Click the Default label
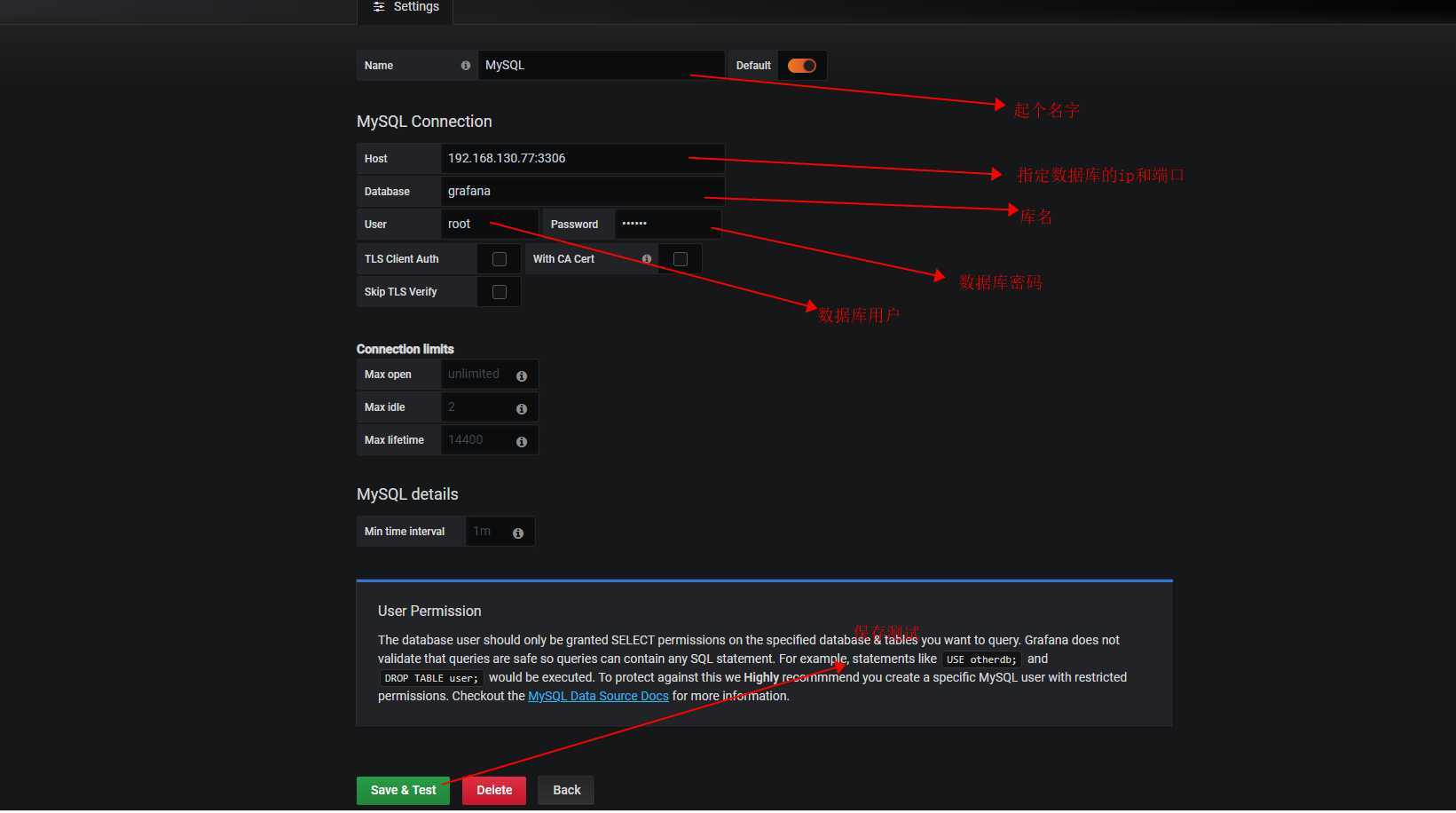 click(x=753, y=66)
